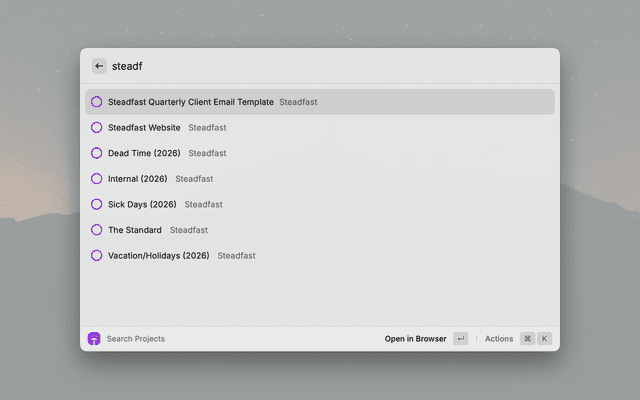Click the K shortcut key badge
Image resolution: width=640 pixels, height=400 pixels.
coord(545,339)
